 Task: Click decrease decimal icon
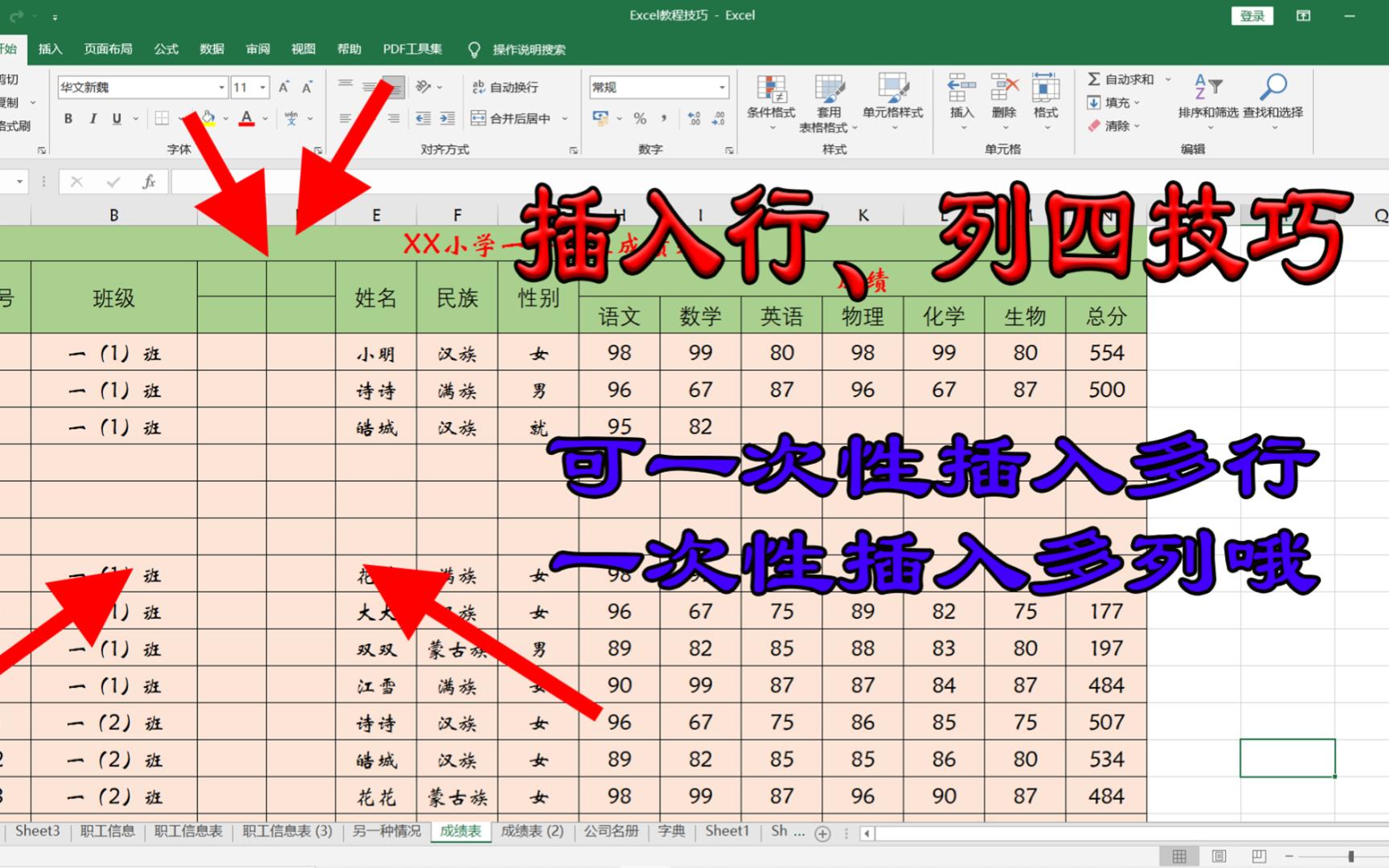tap(719, 119)
